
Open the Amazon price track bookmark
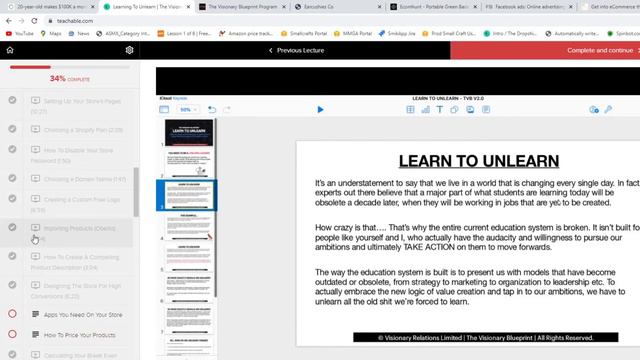click(246, 33)
